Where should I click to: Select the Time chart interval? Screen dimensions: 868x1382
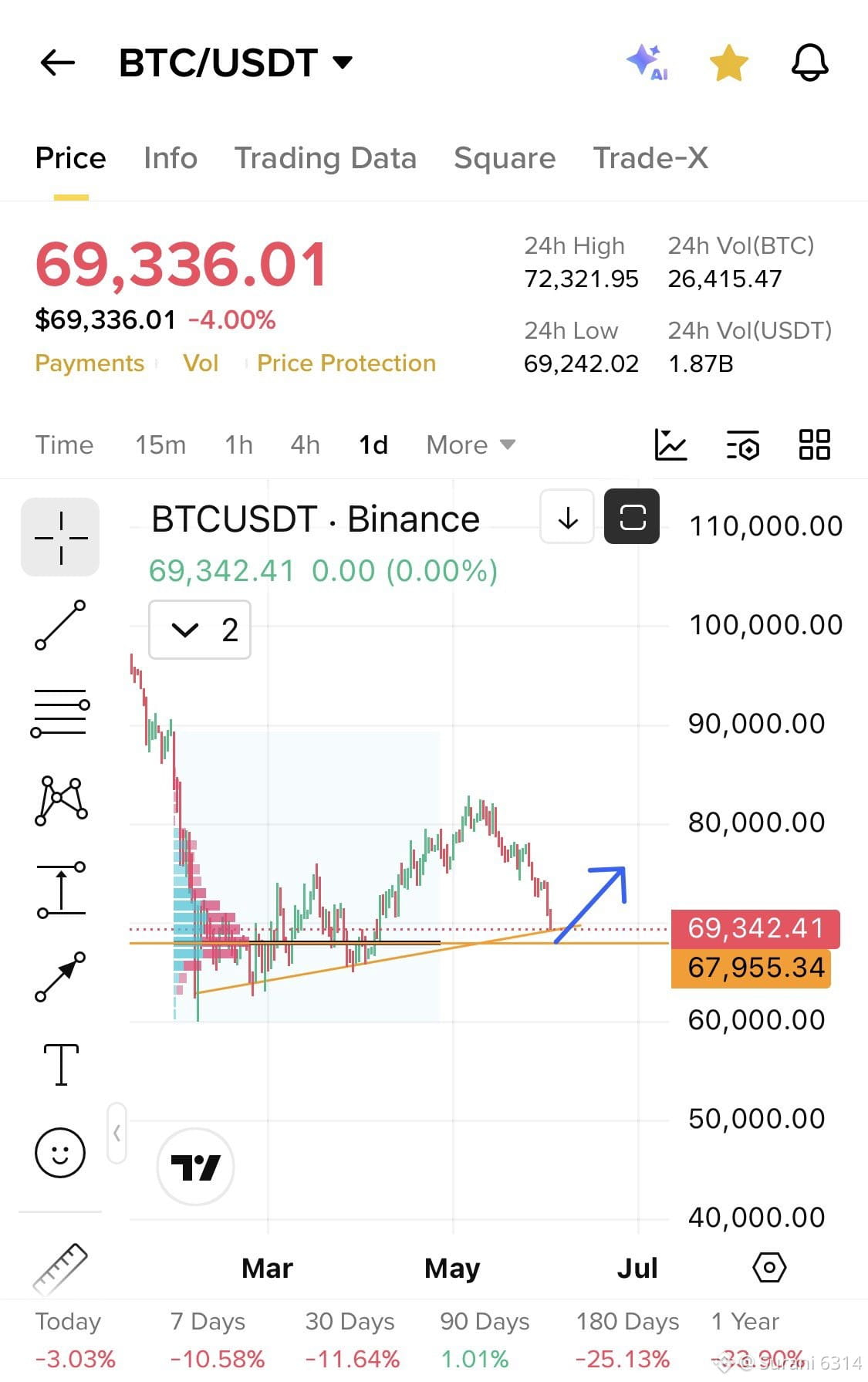point(64,445)
